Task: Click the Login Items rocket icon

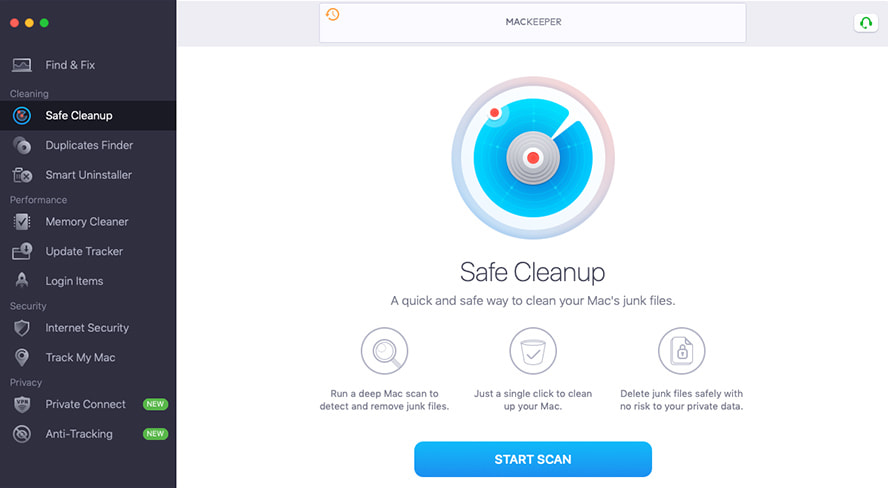Action: click(x=22, y=281)
